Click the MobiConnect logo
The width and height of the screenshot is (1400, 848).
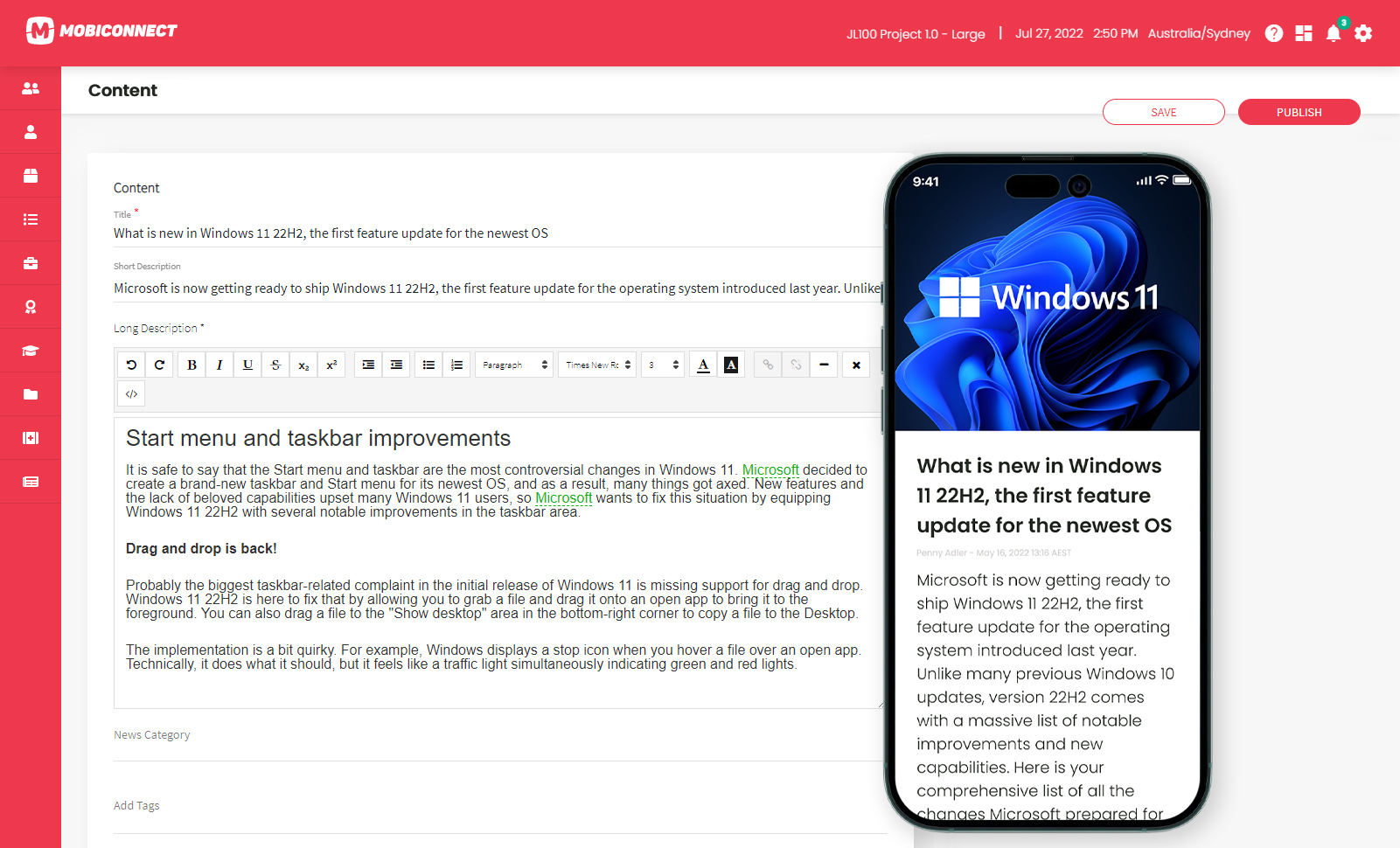tap(101, 31)
